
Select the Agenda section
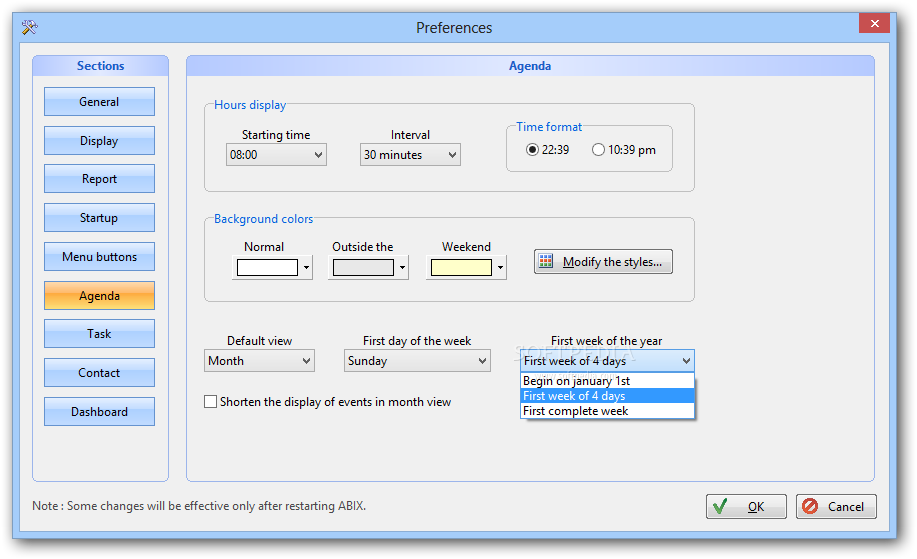click(x=99, y=295)
